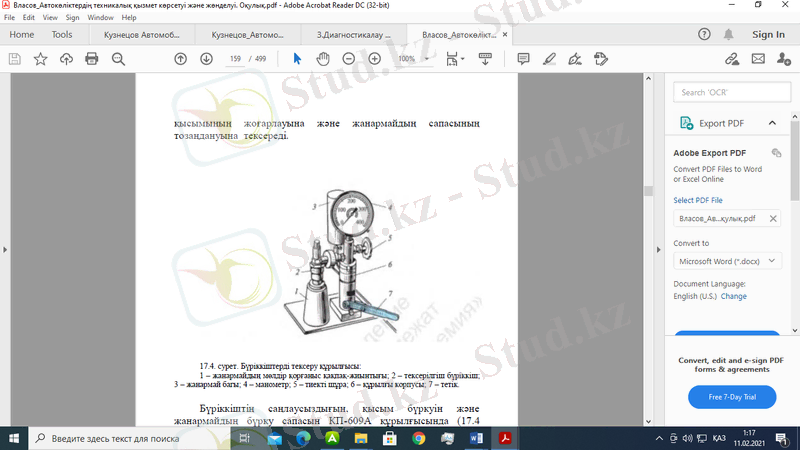
Task: Click the Zoom out minus icon
Action: [x=349, y=59]
